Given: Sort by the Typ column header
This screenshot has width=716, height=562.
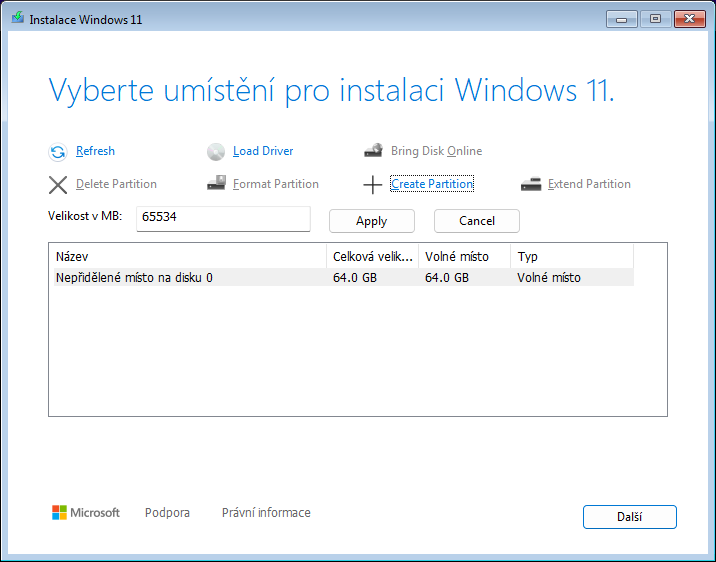Looking at the screenshot, I should point(572,257).
